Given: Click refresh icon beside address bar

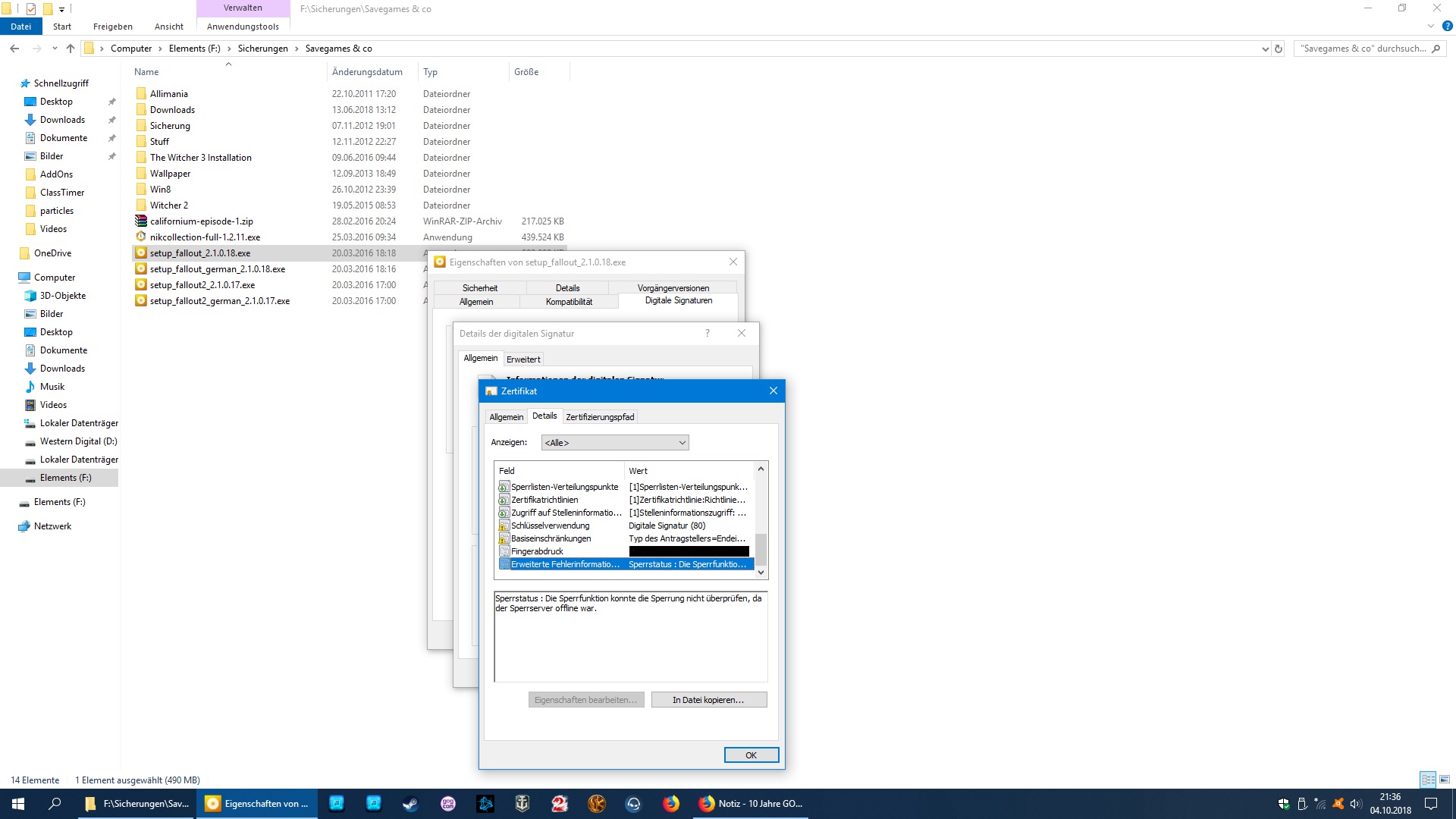Looking at the screenshot, I should (1279, 49).
